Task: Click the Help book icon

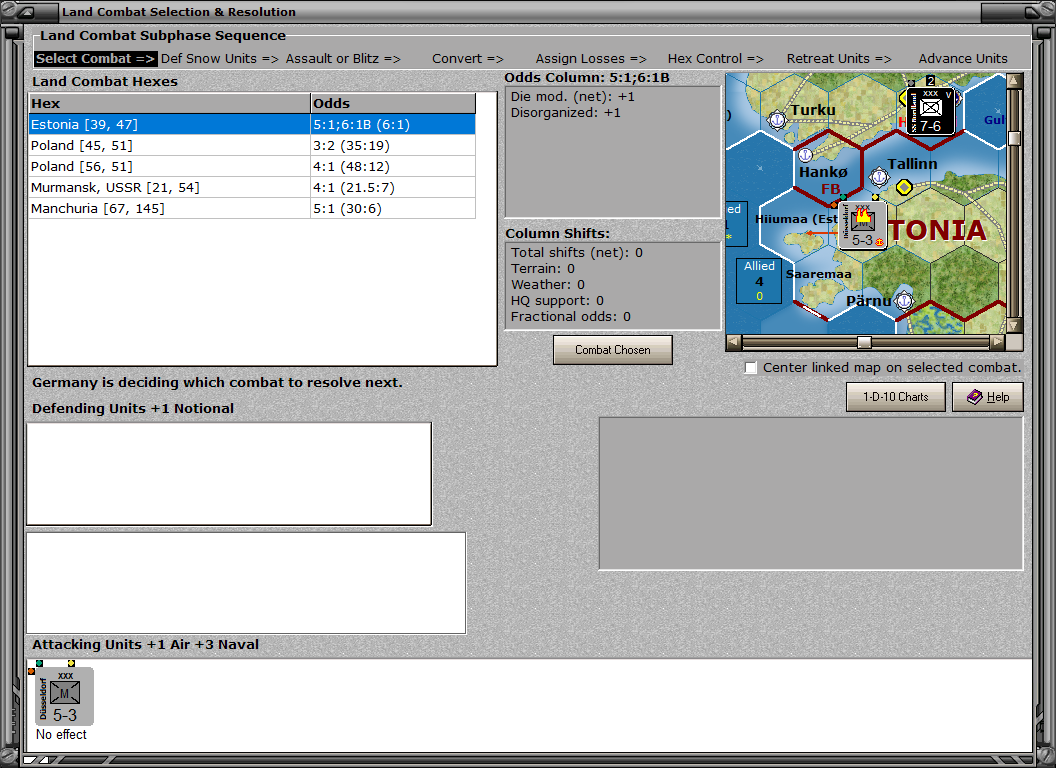Action: [x=975, y=397]
